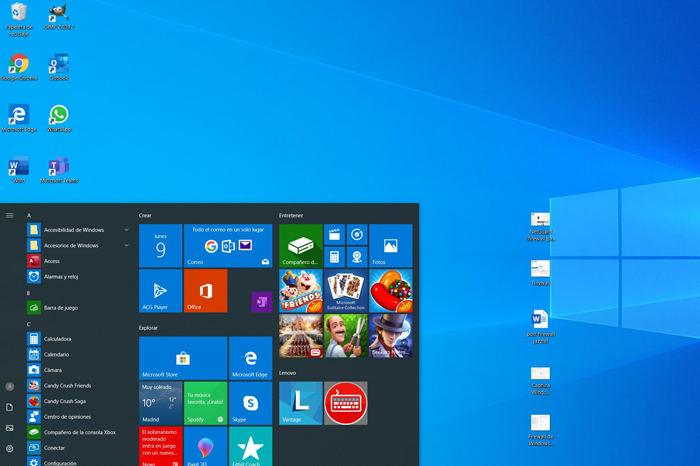Open the Spotify tile
Viewport: 700px width, 466px height.
pyautogui.click(x=205, y=403)
